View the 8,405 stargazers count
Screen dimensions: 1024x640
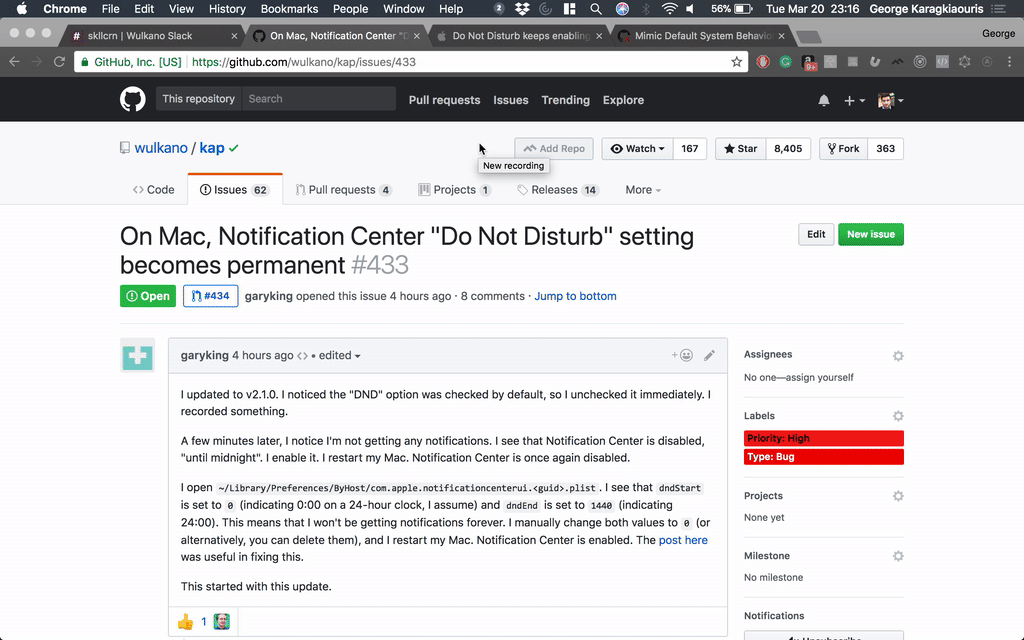[788, 149]
